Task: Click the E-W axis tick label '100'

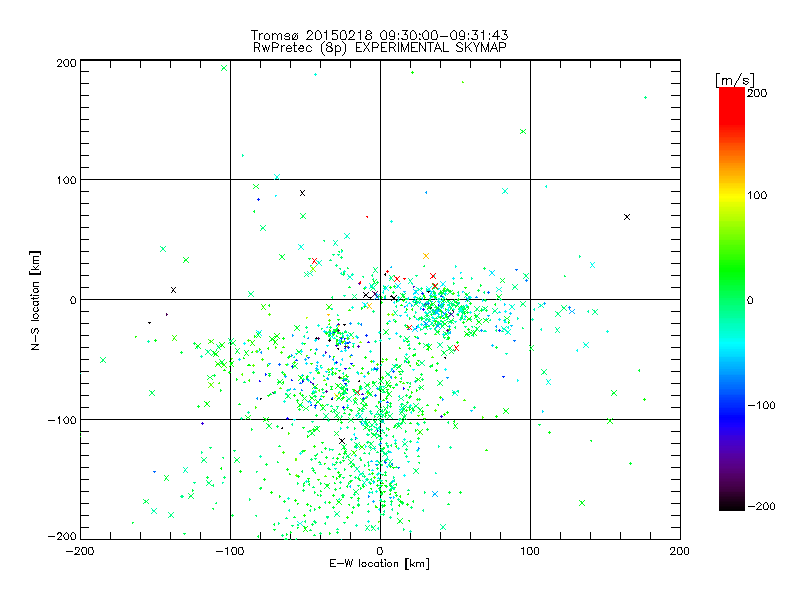Action: (530, 551)
